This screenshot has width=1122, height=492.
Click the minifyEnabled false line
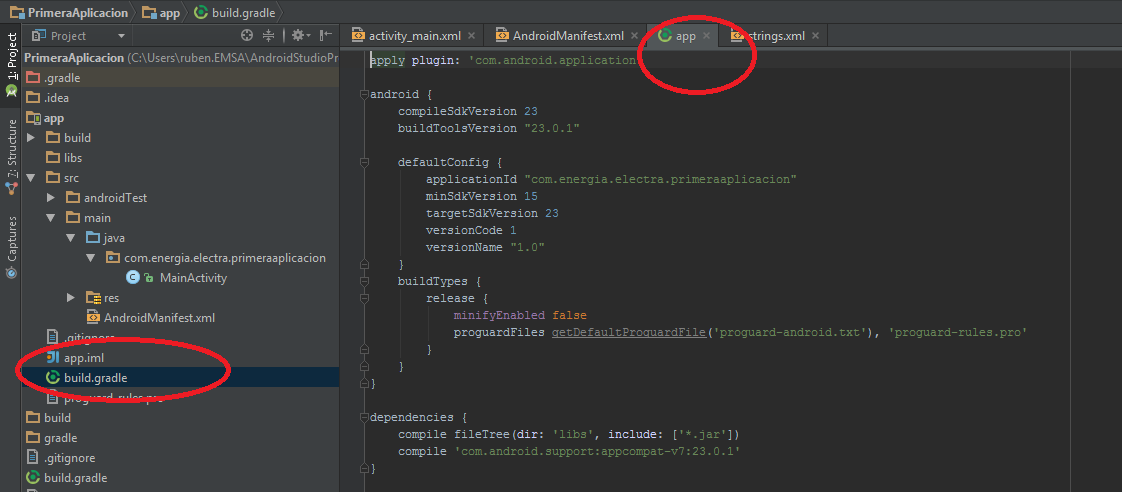tap(520, 315)
